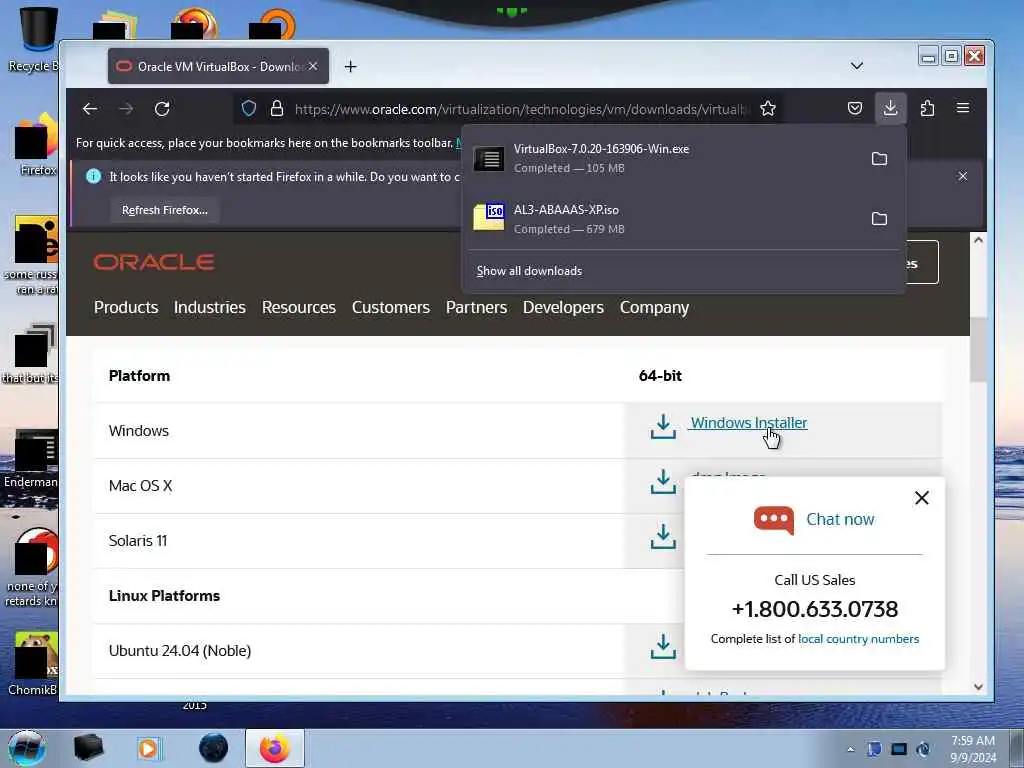Click the padlock site security icon
1024x768 pixels.
(277, 108)
